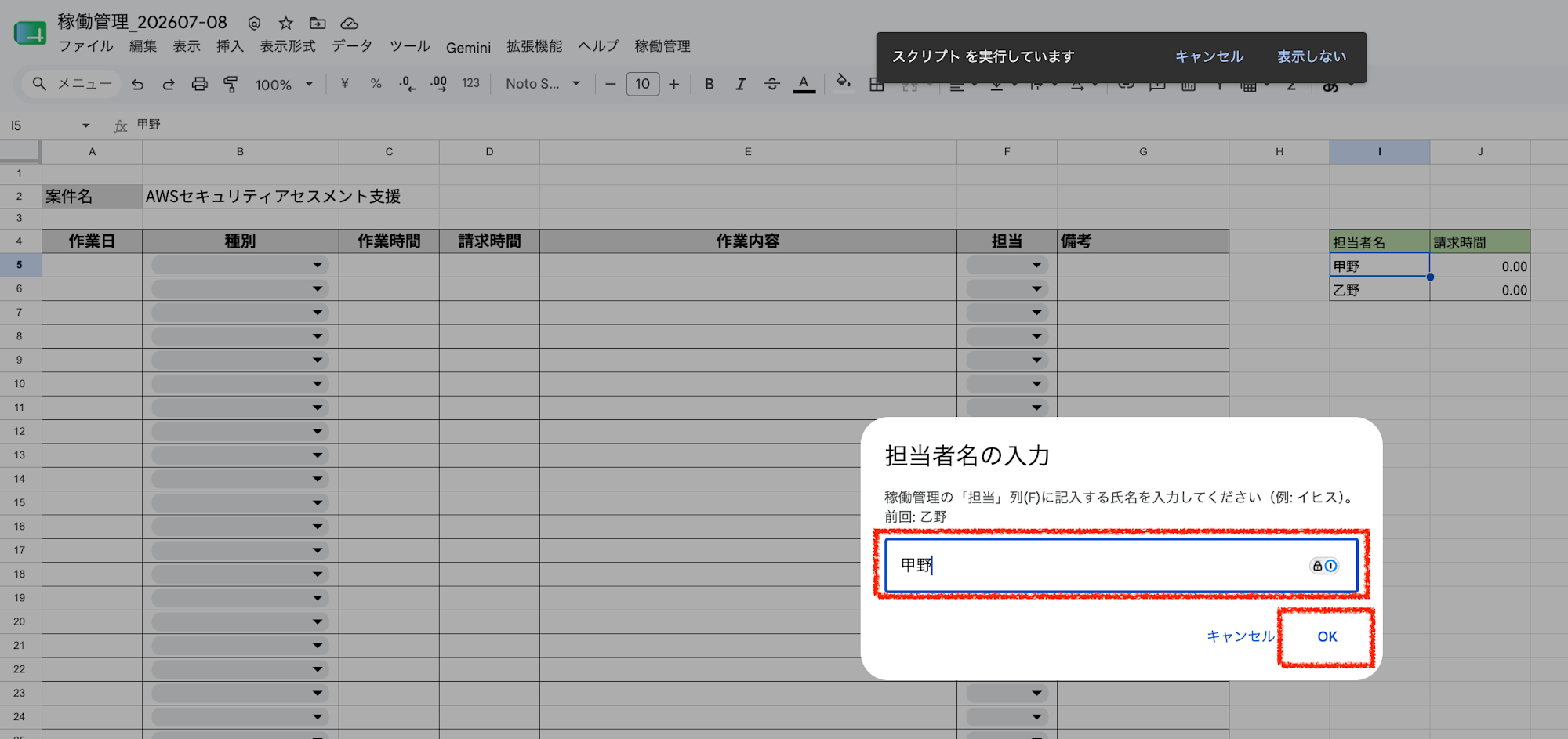This screenshot has width=1568, height=739.
Task: Click 表示しない on the script toast
Action: (1312, 56)
